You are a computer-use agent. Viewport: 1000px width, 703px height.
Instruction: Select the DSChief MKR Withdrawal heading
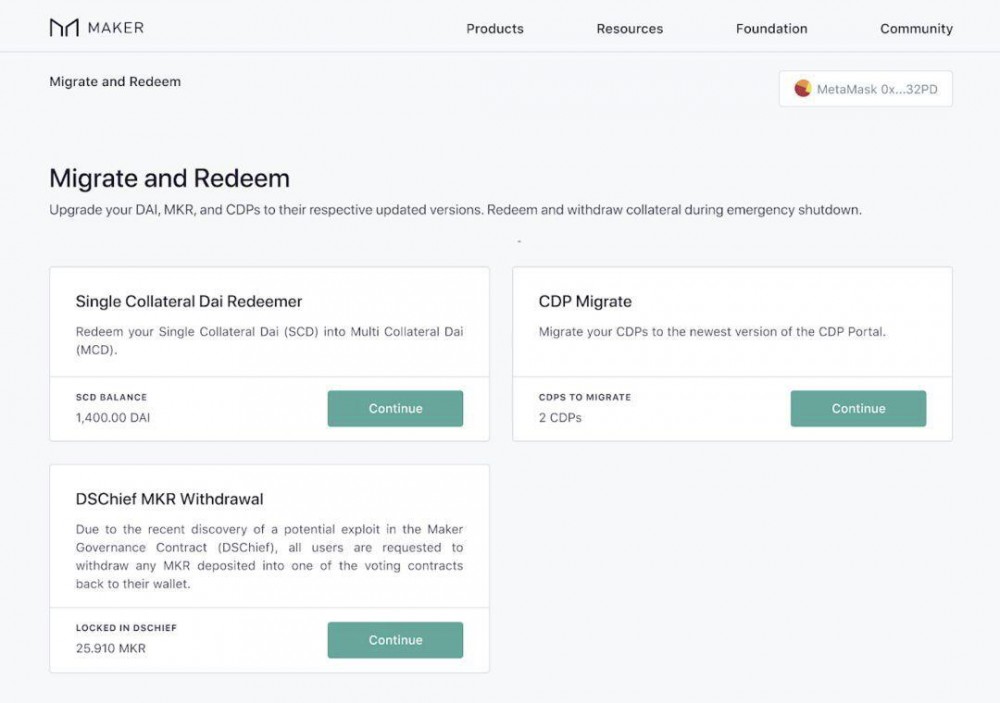pyautogui.click(x=170, y=499)
